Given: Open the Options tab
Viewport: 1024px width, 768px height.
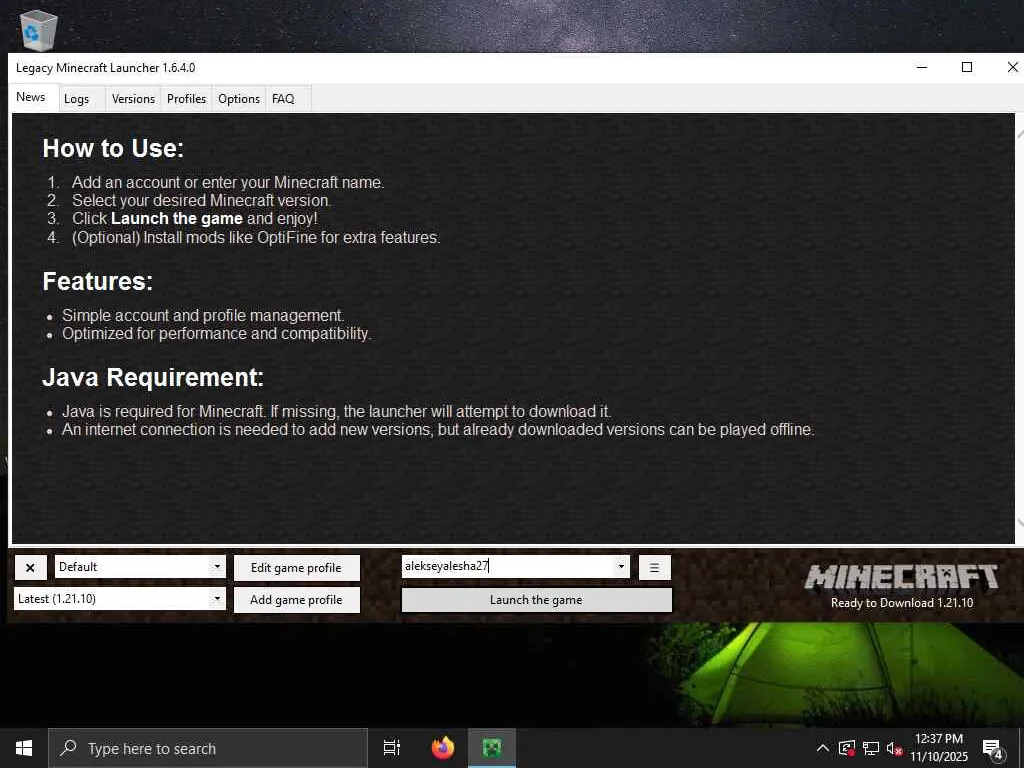Looking at the screenshot, I should coord(239,99).
